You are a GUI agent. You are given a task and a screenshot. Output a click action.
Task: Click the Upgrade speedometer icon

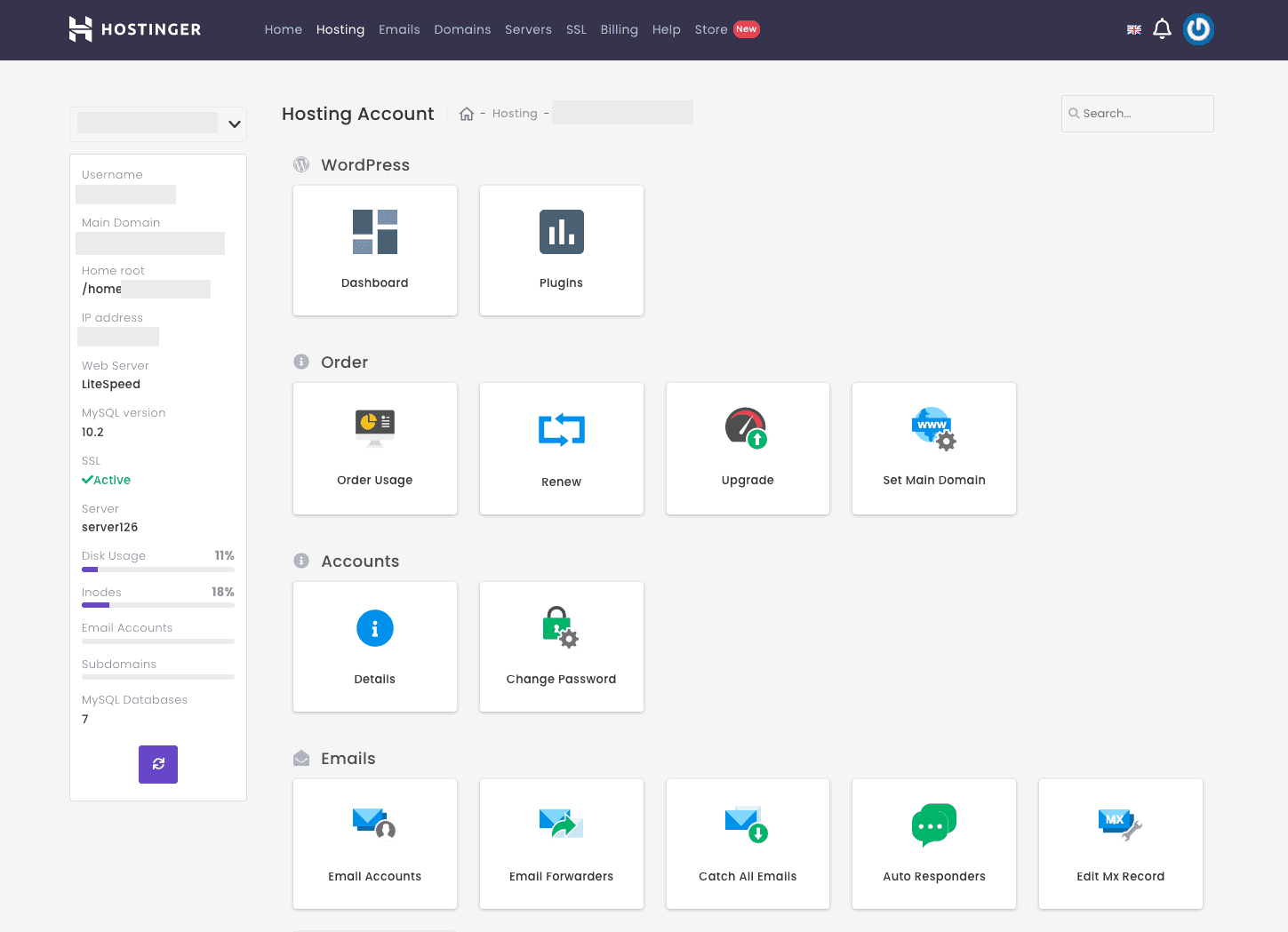(x=747, y=428)
